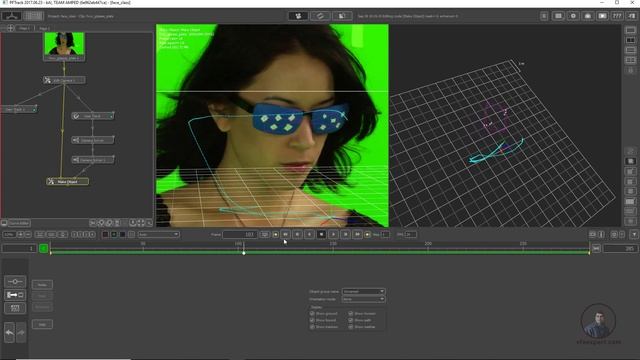The height and width of the screenshot is (360, 640).
Task: Click the redo arrow button at bottom left
Action: (x=21, y=333)
